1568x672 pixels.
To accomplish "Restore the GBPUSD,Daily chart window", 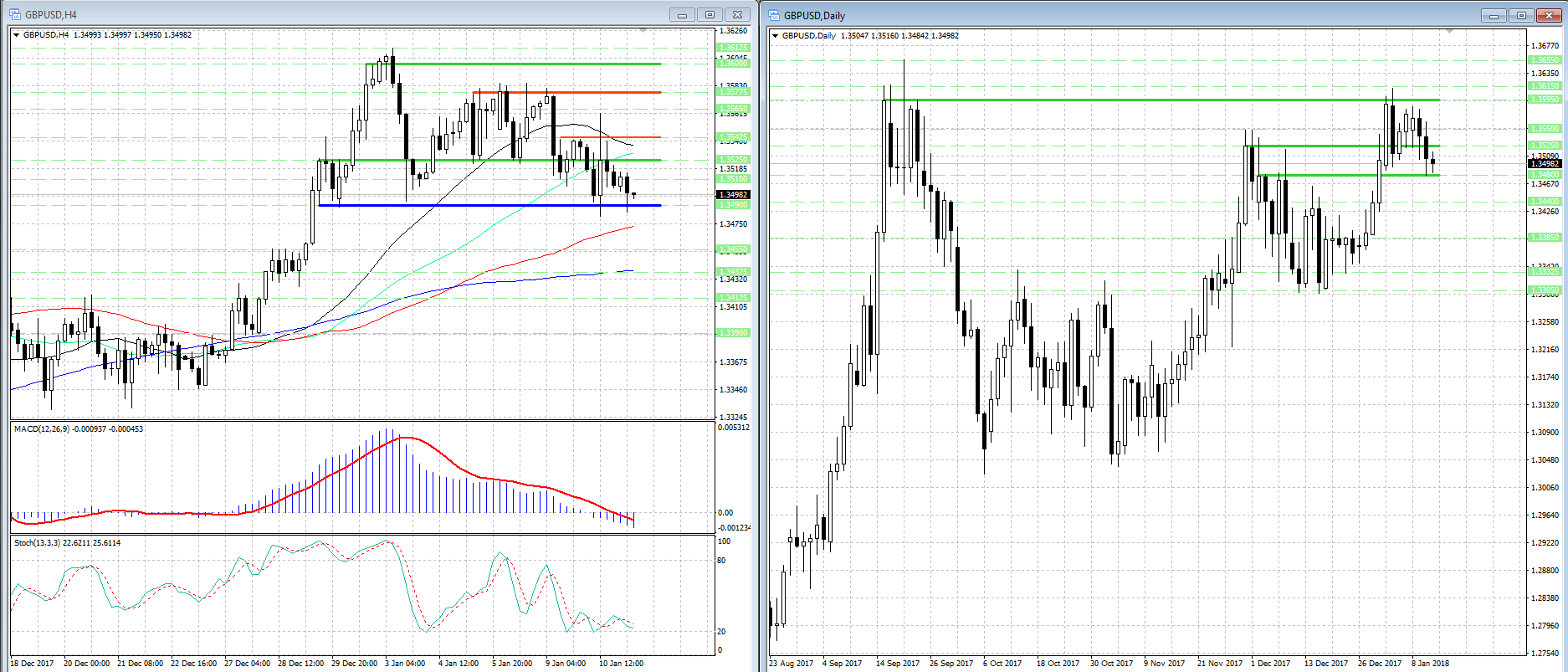I will (1521, 15).
